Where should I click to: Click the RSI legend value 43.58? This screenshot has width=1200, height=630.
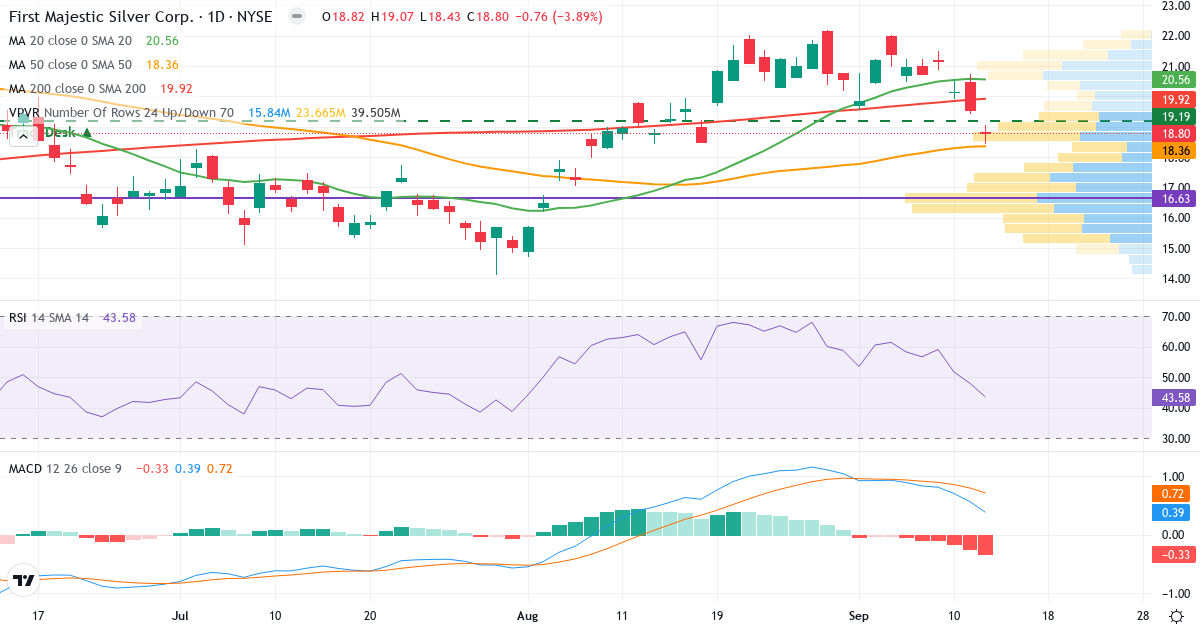pyautogui.click(x=119, y=318)
